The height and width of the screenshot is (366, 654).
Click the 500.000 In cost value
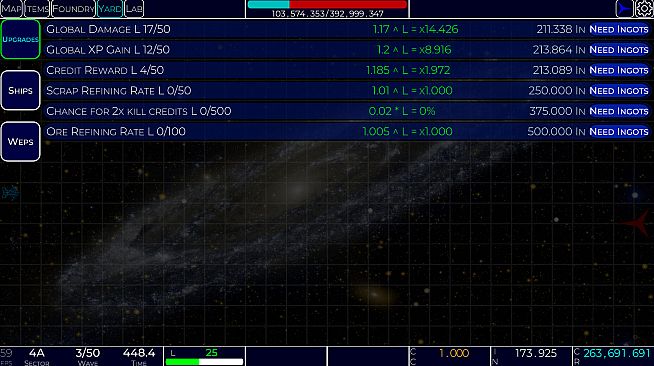pos(556,131)
